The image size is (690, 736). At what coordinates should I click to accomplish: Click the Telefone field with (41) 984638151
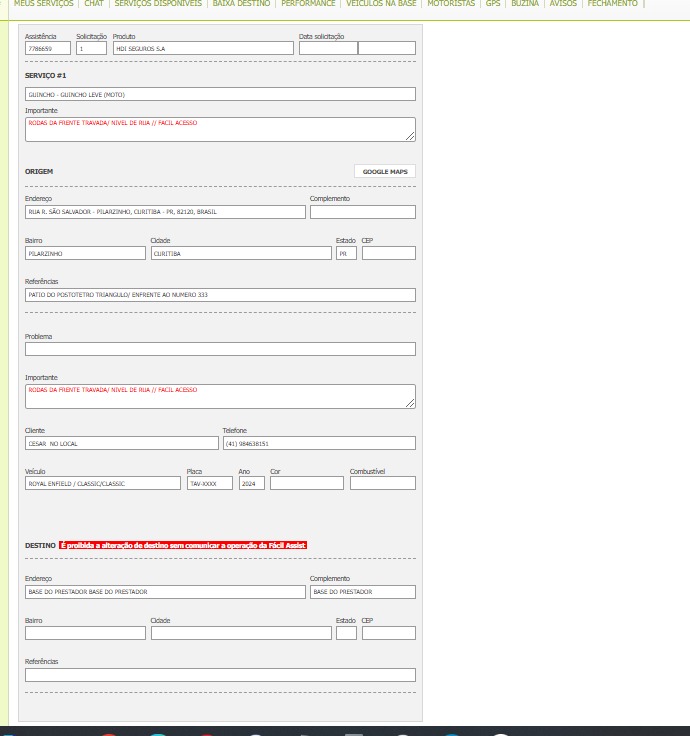[318, 443]
